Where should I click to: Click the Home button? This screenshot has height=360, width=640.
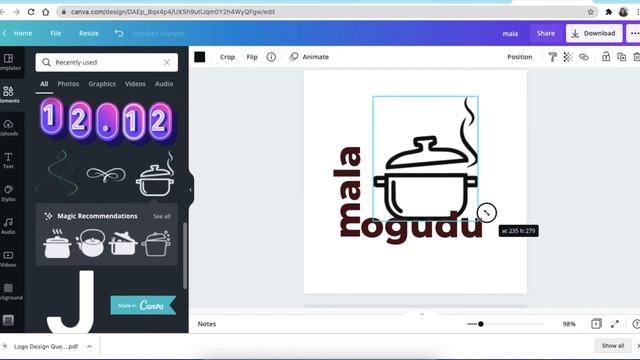click(23, 33)
